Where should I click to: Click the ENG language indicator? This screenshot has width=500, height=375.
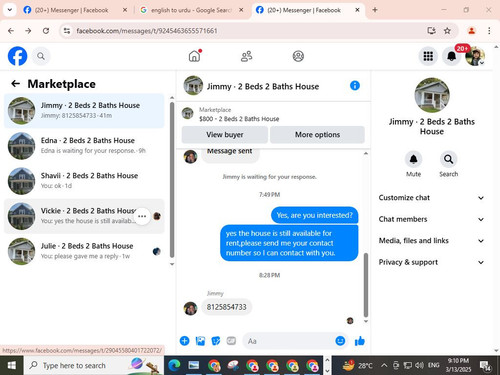pyautogui.click(x=433, y=365)
